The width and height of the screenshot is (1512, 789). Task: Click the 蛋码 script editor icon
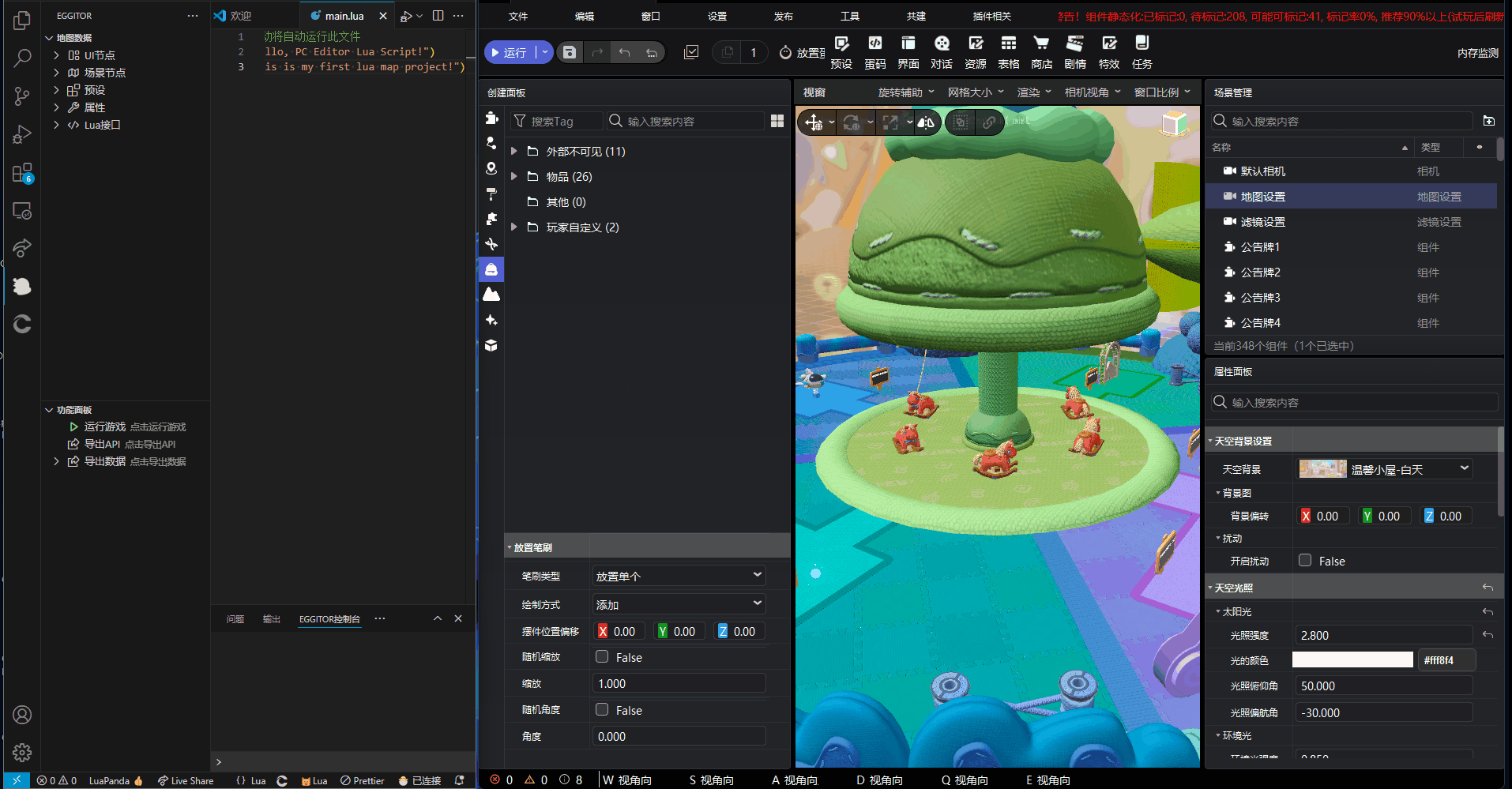pyautogui.click(x=874, y=44)
